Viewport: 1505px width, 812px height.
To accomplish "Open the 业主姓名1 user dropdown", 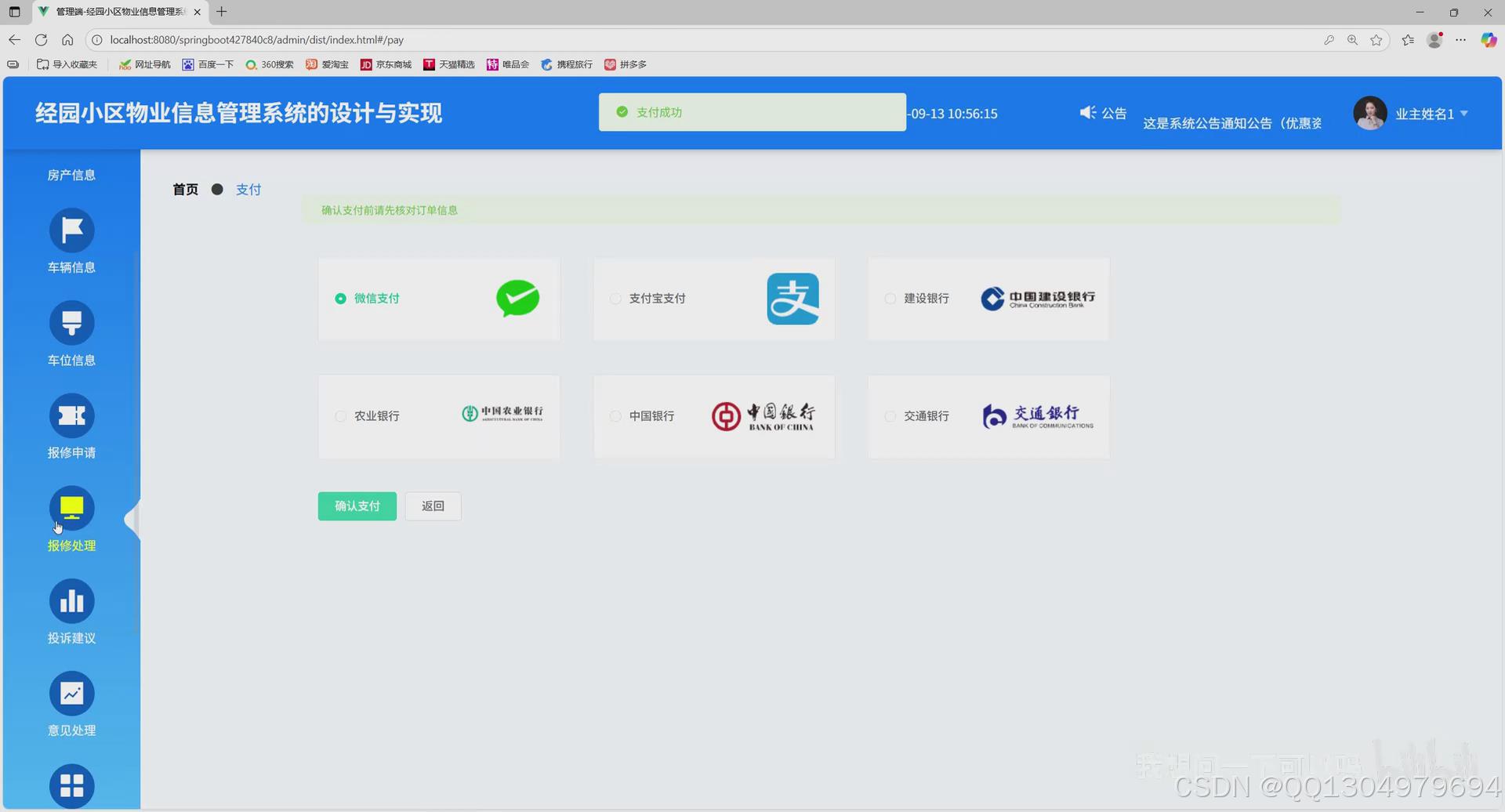I will [x=1431, y=114].
